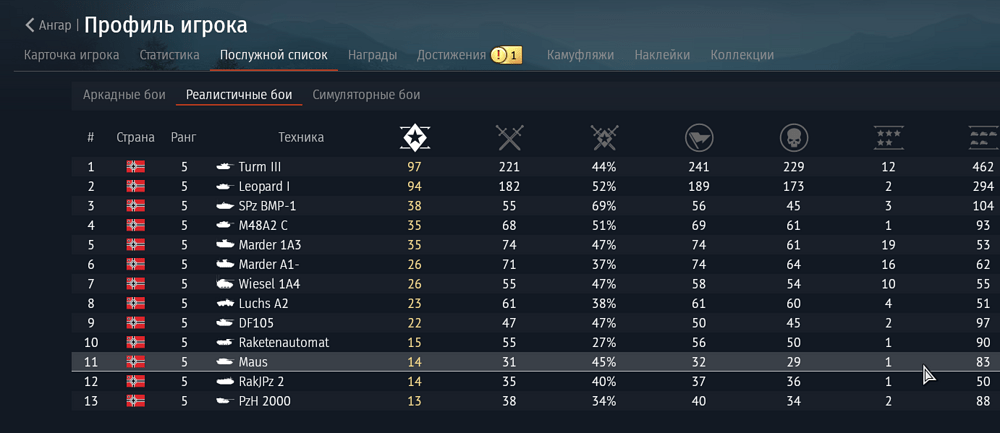Sort the table by Техника header
Image resolution: width=1000 pixels, height=433 pixels.
pos(300,137)
